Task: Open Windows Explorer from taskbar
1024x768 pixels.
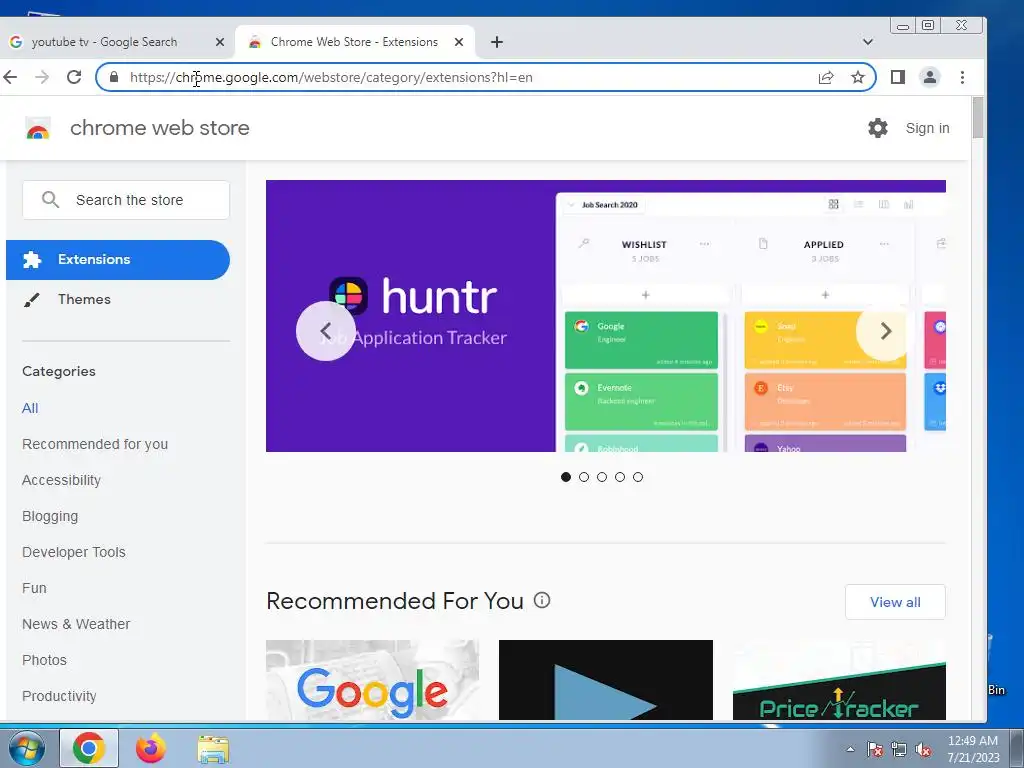Action: [213, 750]
